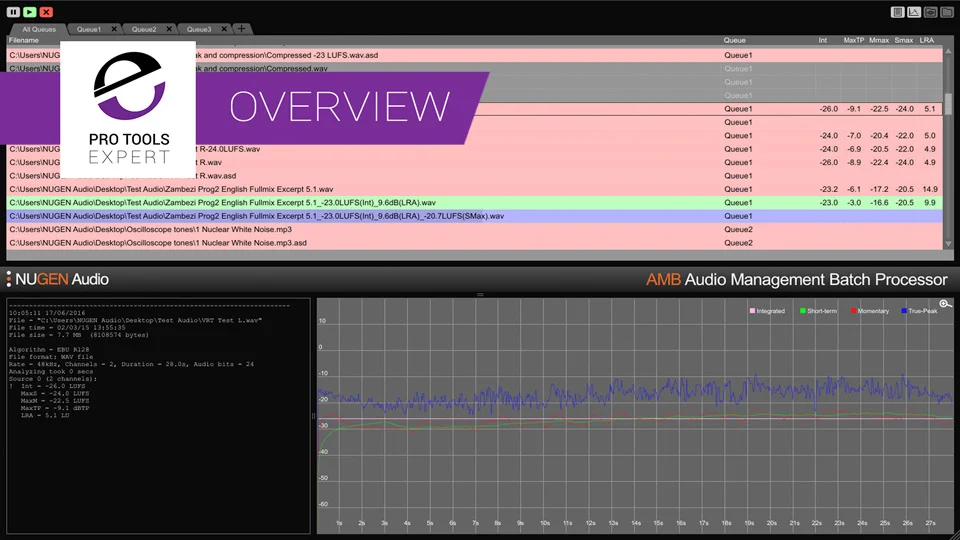Click the file list scroll down arrow
The image size is (960, 540).
click(x=948, y=244)
